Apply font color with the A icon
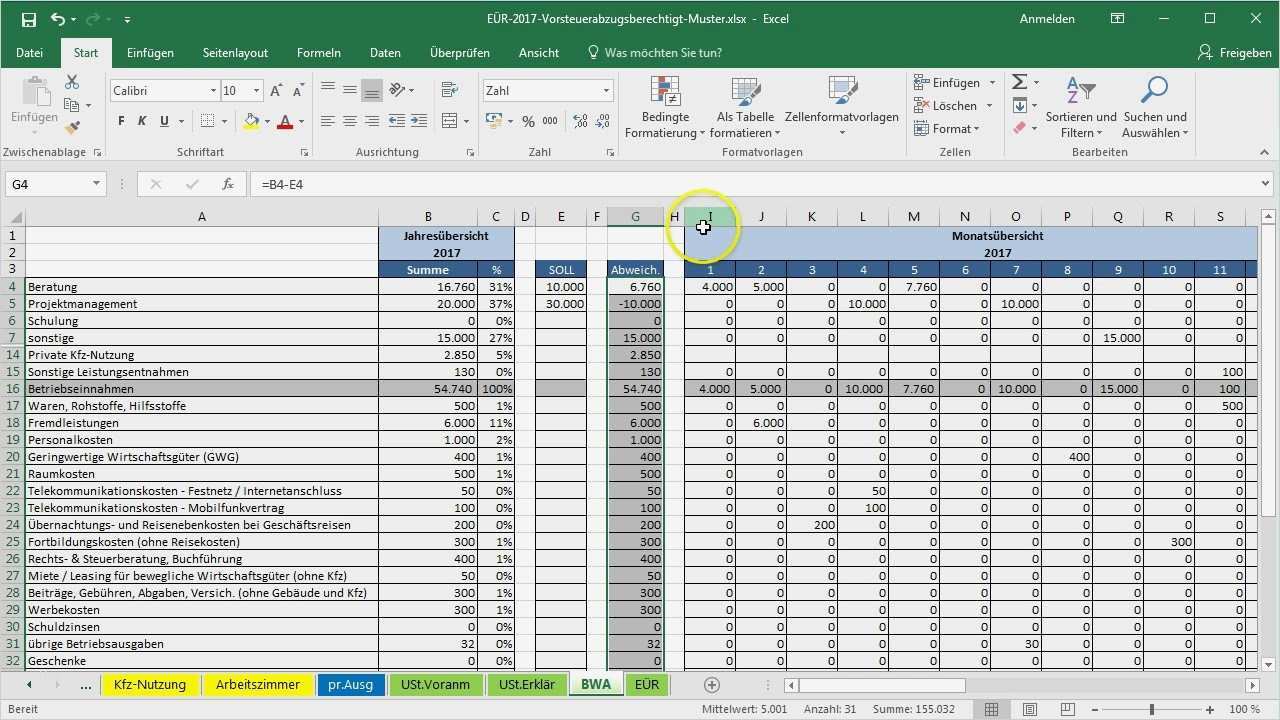This screenshot has width=1280, height=720. 283,122
